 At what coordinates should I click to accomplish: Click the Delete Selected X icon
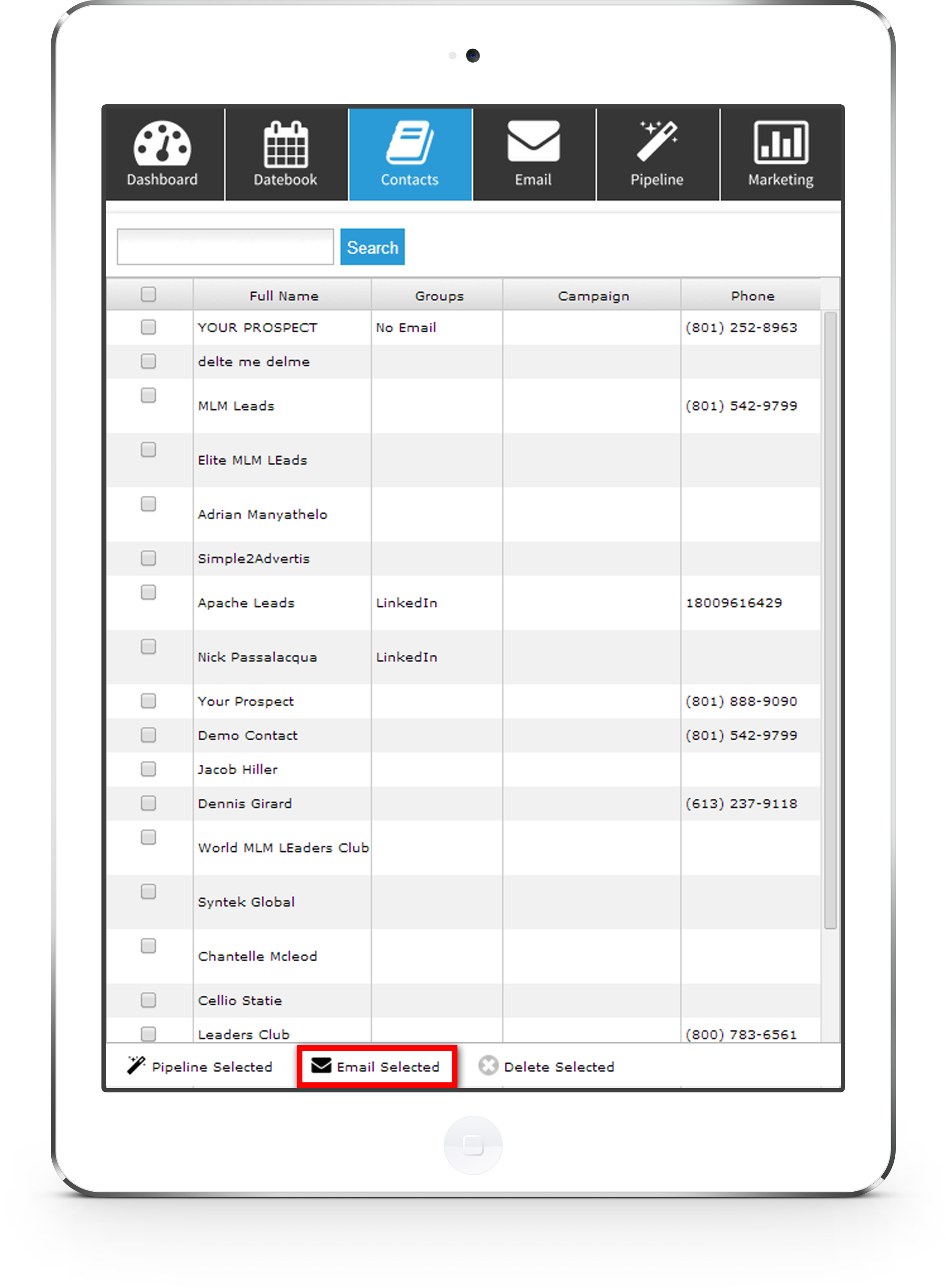tap(488, 1065)
